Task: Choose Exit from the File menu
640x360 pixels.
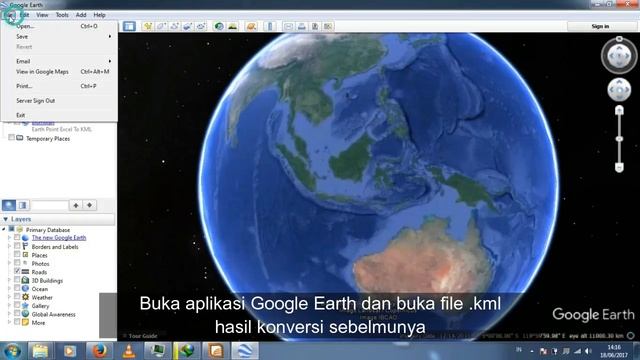Action: tap(59, 115)
